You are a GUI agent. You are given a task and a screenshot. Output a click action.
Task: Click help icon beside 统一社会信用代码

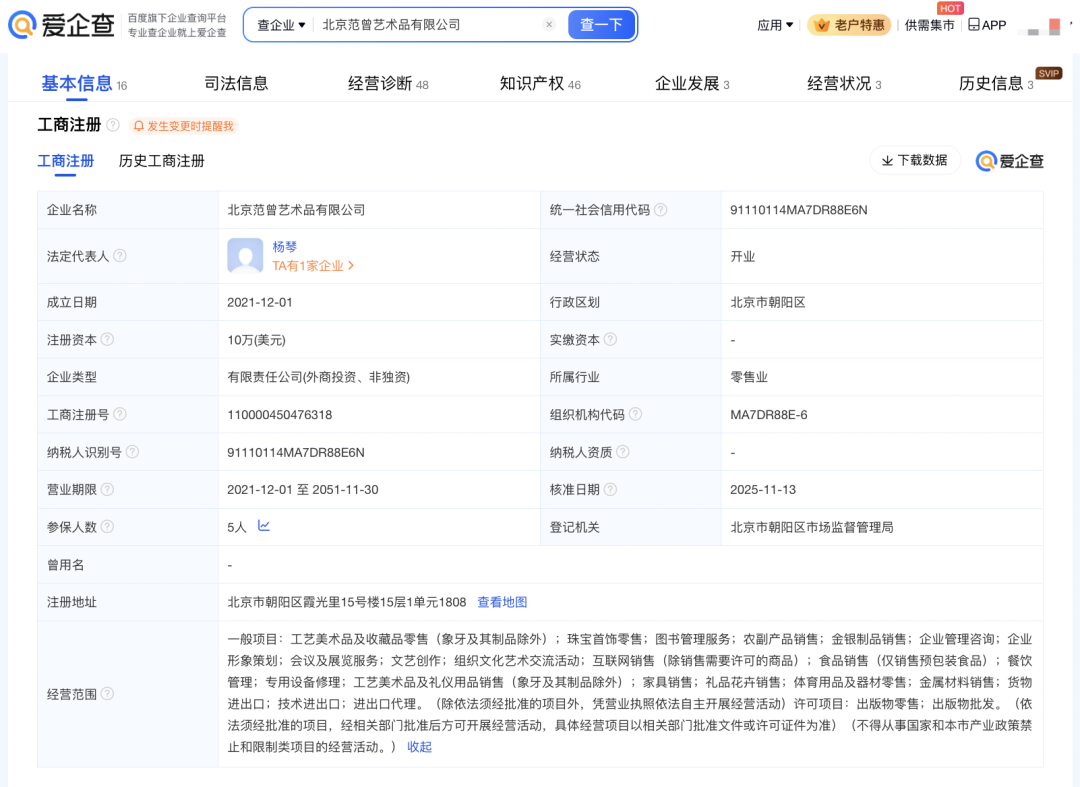pyautogui.click(x=661, y=210)
